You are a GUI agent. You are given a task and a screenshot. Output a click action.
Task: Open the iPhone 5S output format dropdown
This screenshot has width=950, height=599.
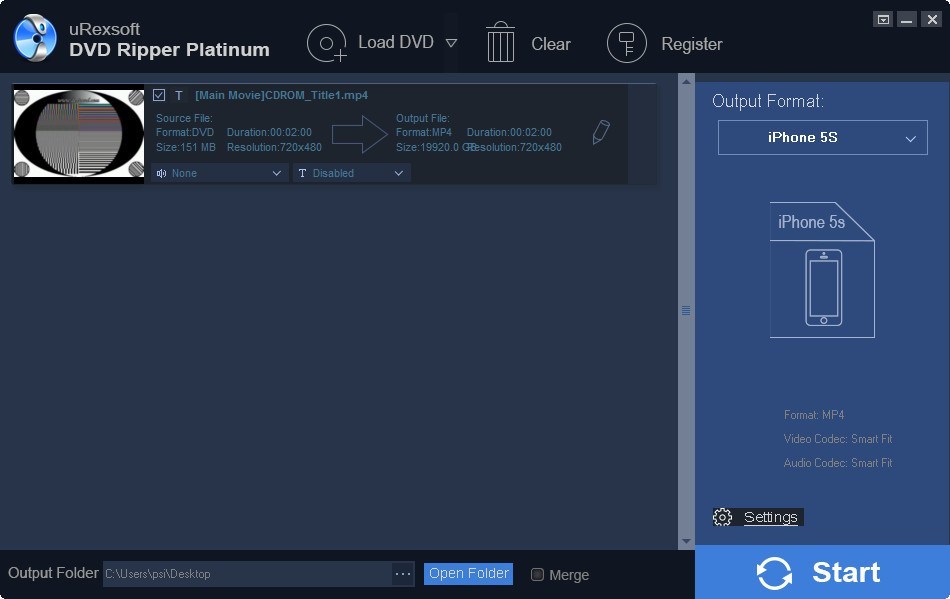pyautogui.click(x=822, y=137)
